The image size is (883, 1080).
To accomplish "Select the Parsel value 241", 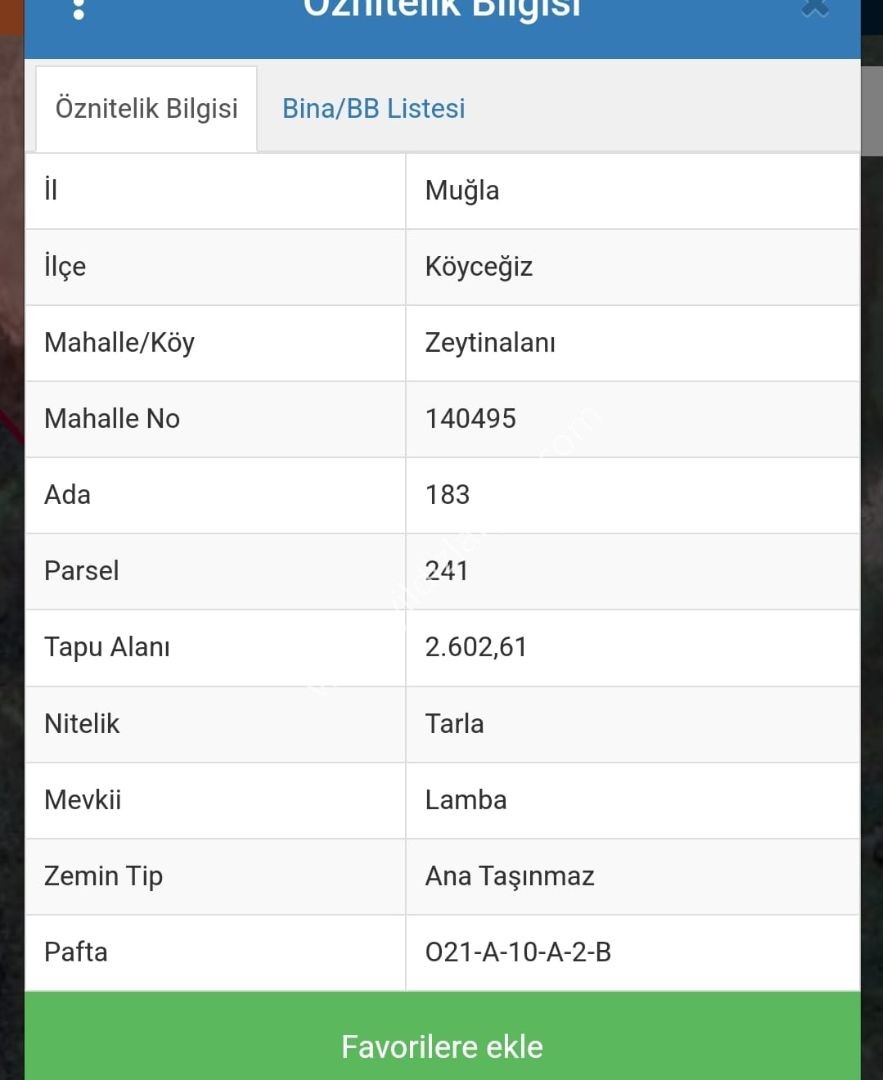I will [446, 571].
